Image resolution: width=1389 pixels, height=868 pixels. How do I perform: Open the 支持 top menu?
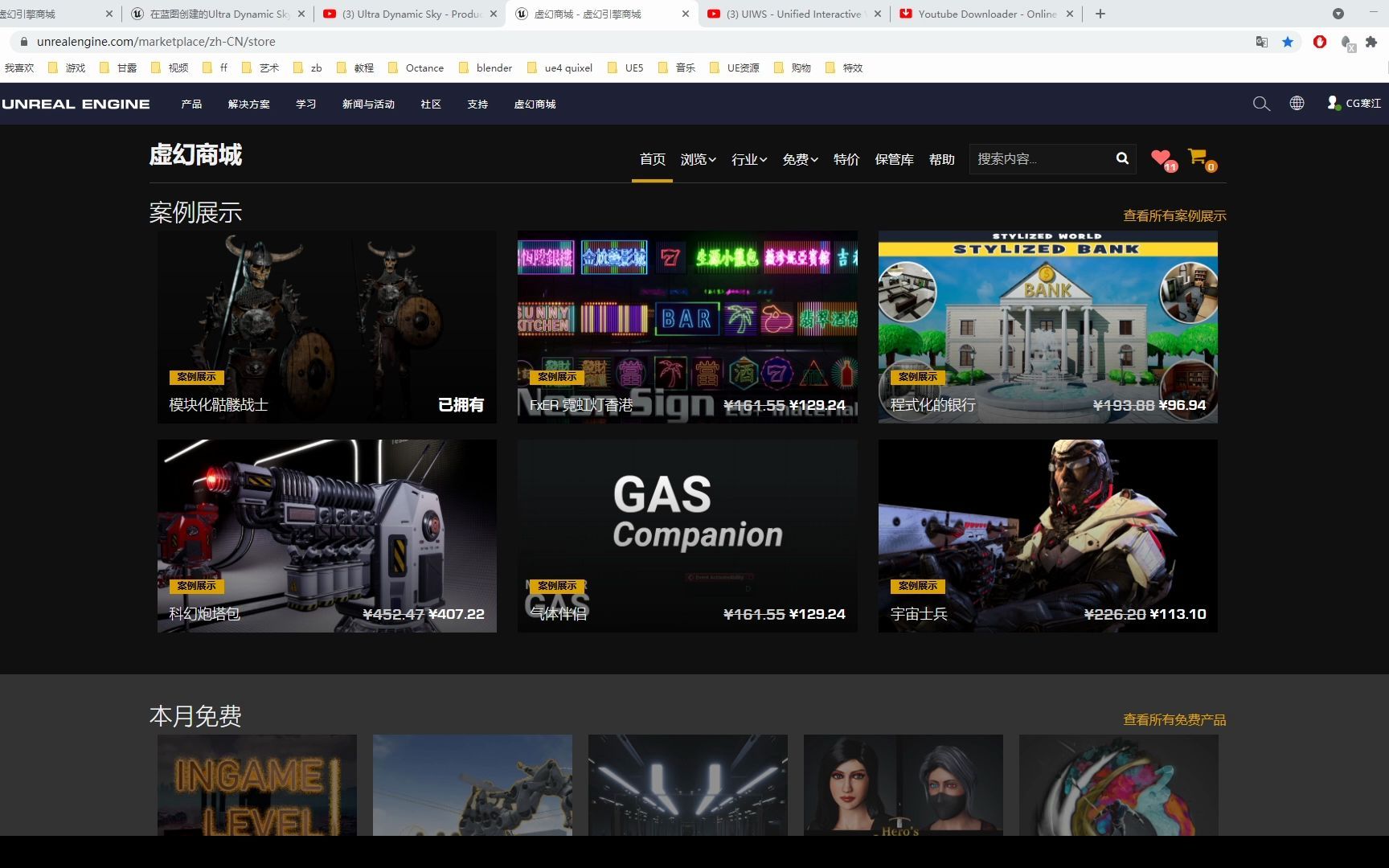[x=477, y=104]
